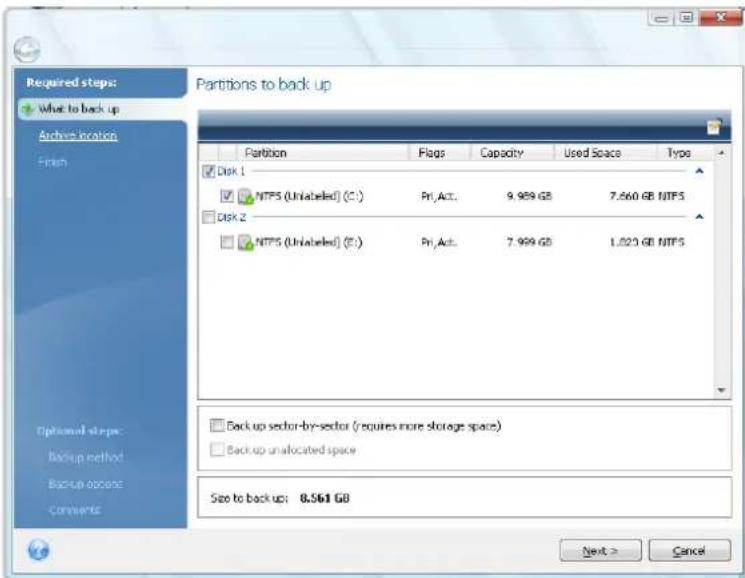
Task: Check the Disk 2 checkbox
Action: 209,217
